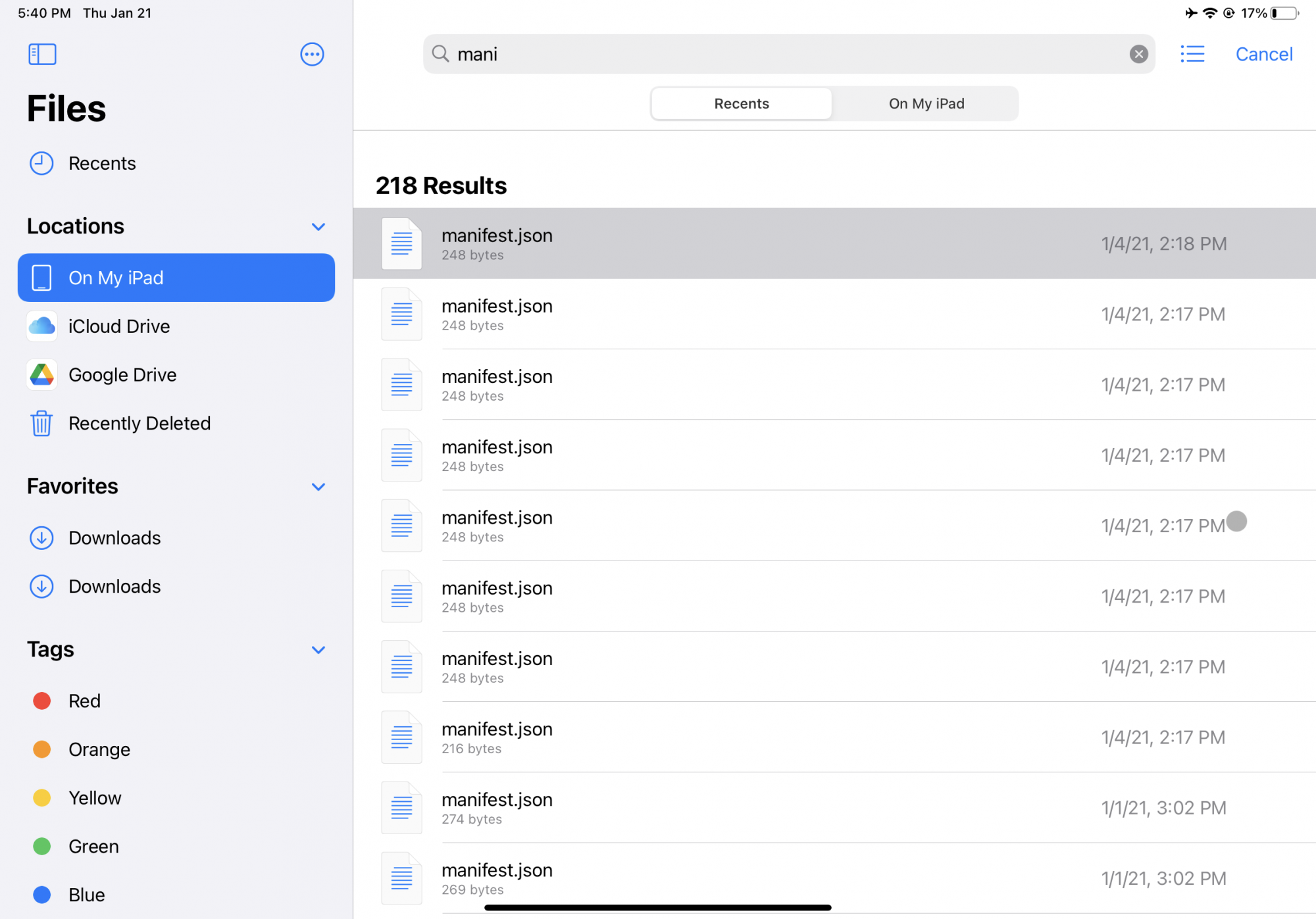Image resolution: width=1316 pixels, height=919 pixels.
Task: Select the Green tag
Action: pos(93,847)
